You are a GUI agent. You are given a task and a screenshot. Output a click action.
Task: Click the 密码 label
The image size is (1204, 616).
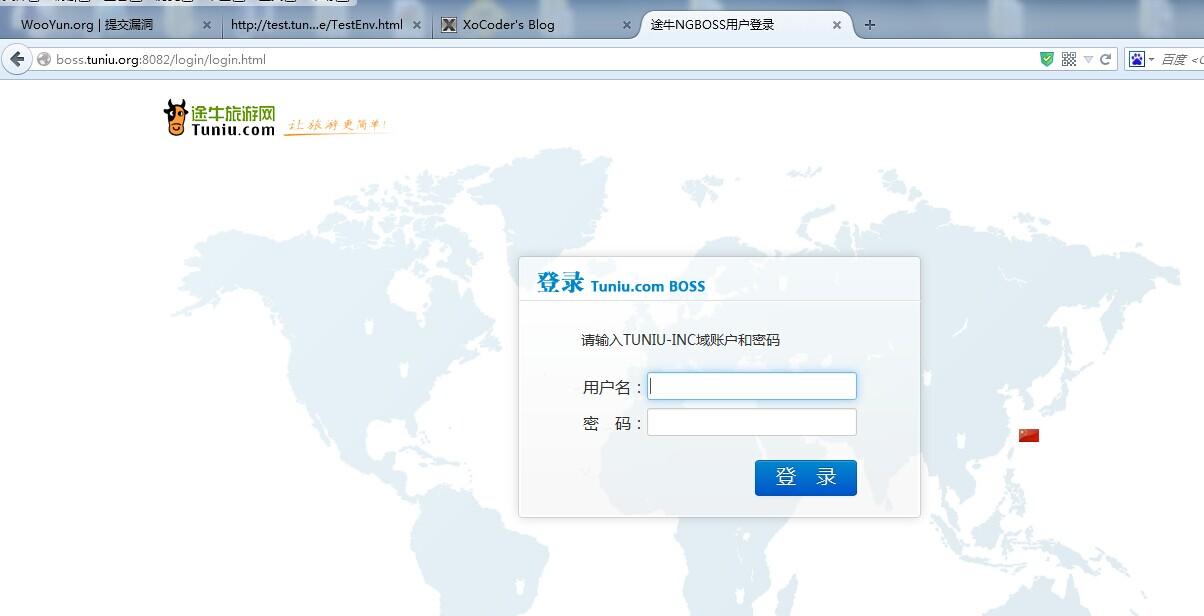(x=612, y=423)
